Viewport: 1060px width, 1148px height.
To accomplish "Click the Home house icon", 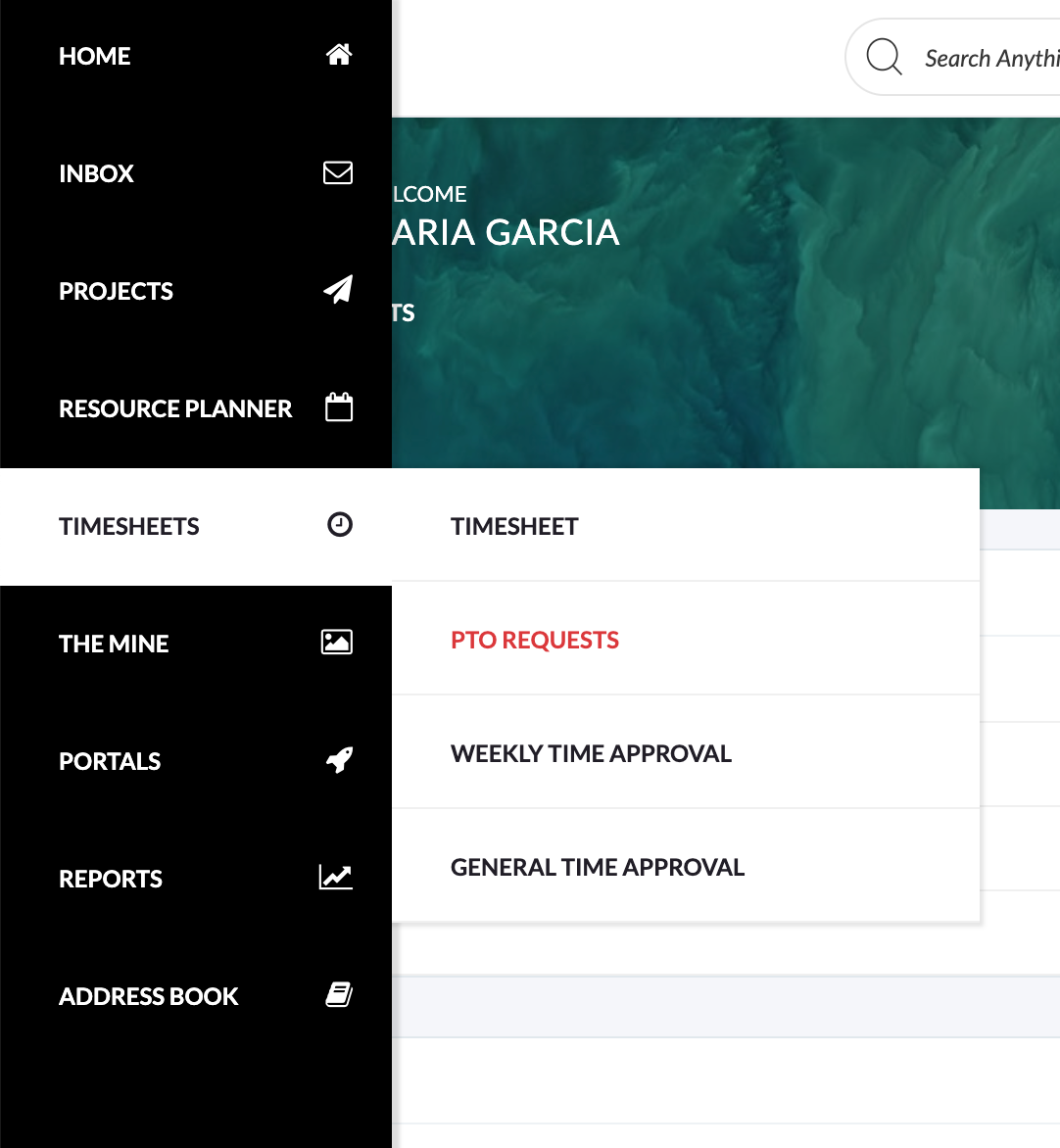I will tap(339, 55).
